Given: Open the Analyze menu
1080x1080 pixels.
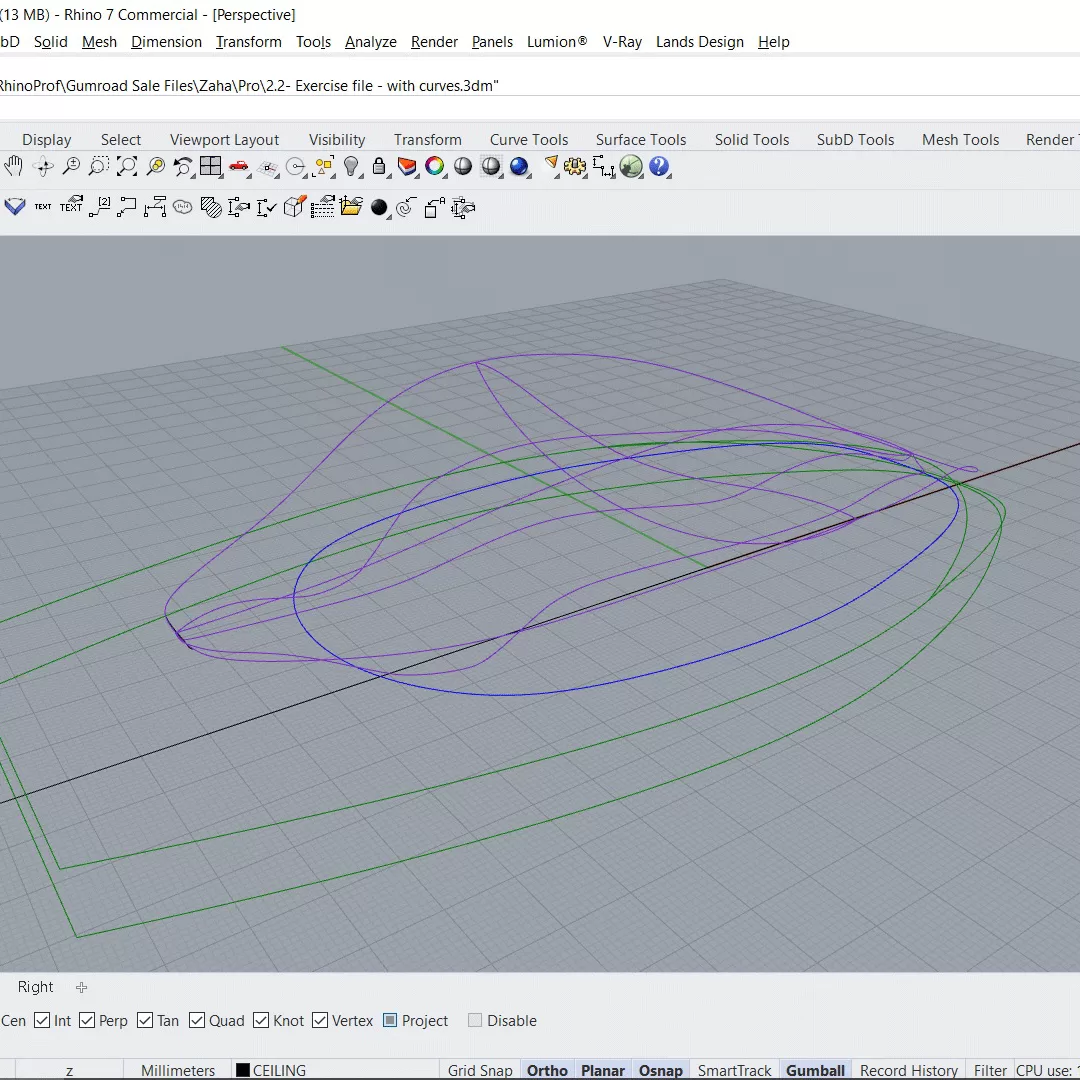Looking at the screenshot, I should (371, 42).
